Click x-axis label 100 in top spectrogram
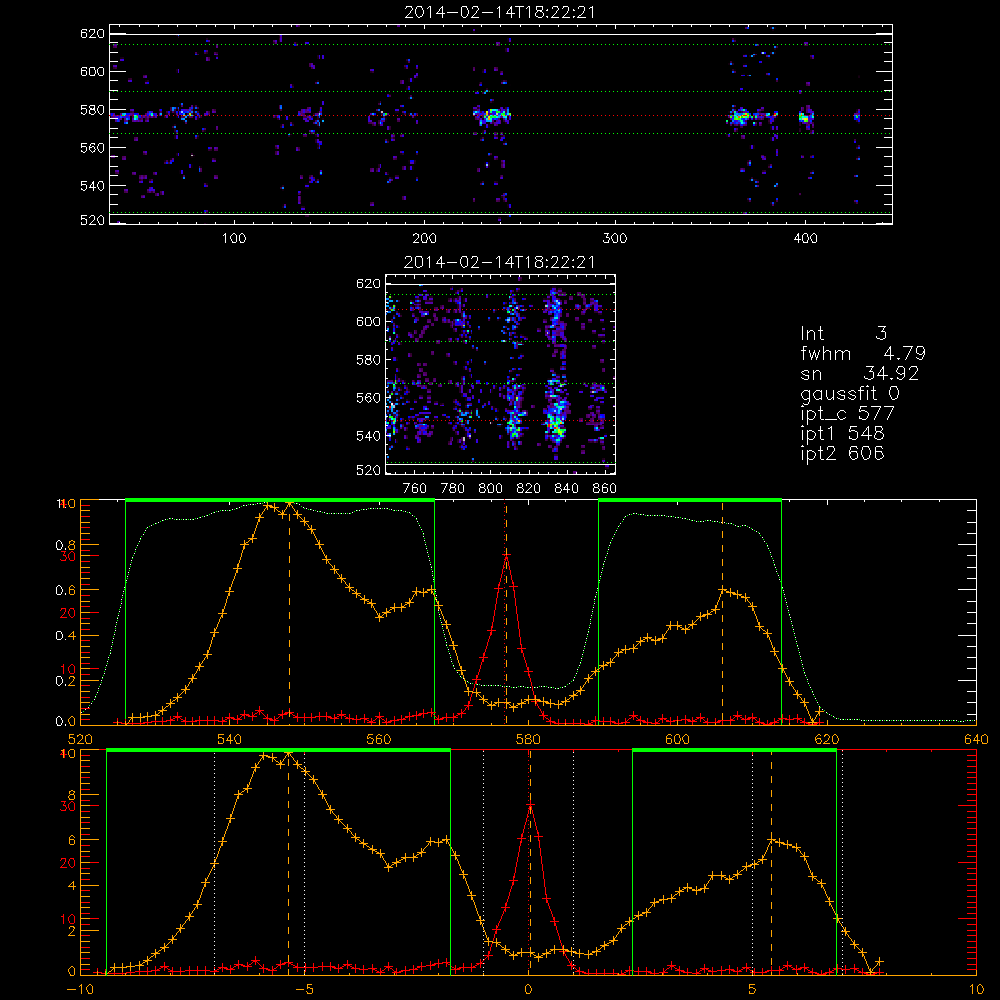Screen dimensions: 1000x1000 coord(234,239)
